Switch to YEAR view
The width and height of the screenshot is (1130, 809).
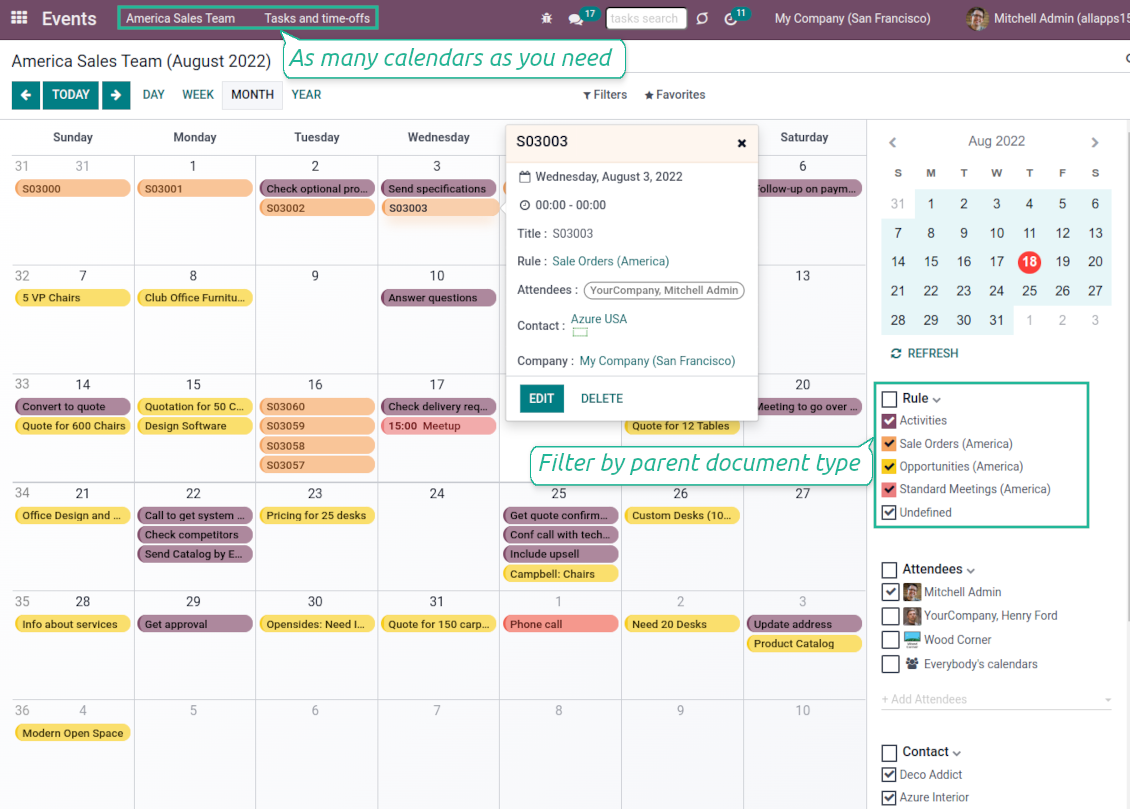[306, 94]
